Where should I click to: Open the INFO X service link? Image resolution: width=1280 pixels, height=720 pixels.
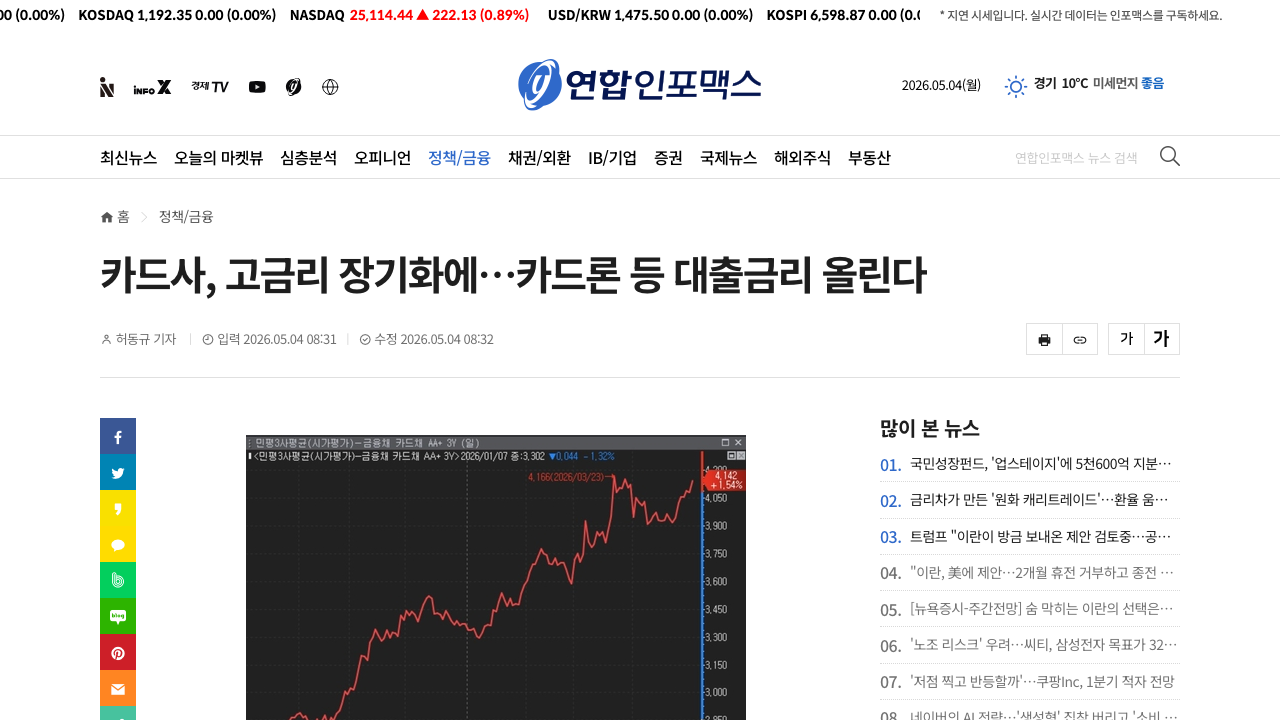coord(152,87)
